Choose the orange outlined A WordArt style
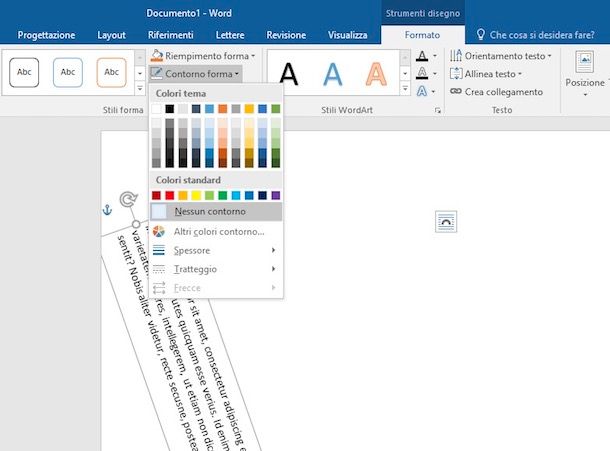Image resolution: width=610 pixels, height=451 pixels. (x=376, y=74)
